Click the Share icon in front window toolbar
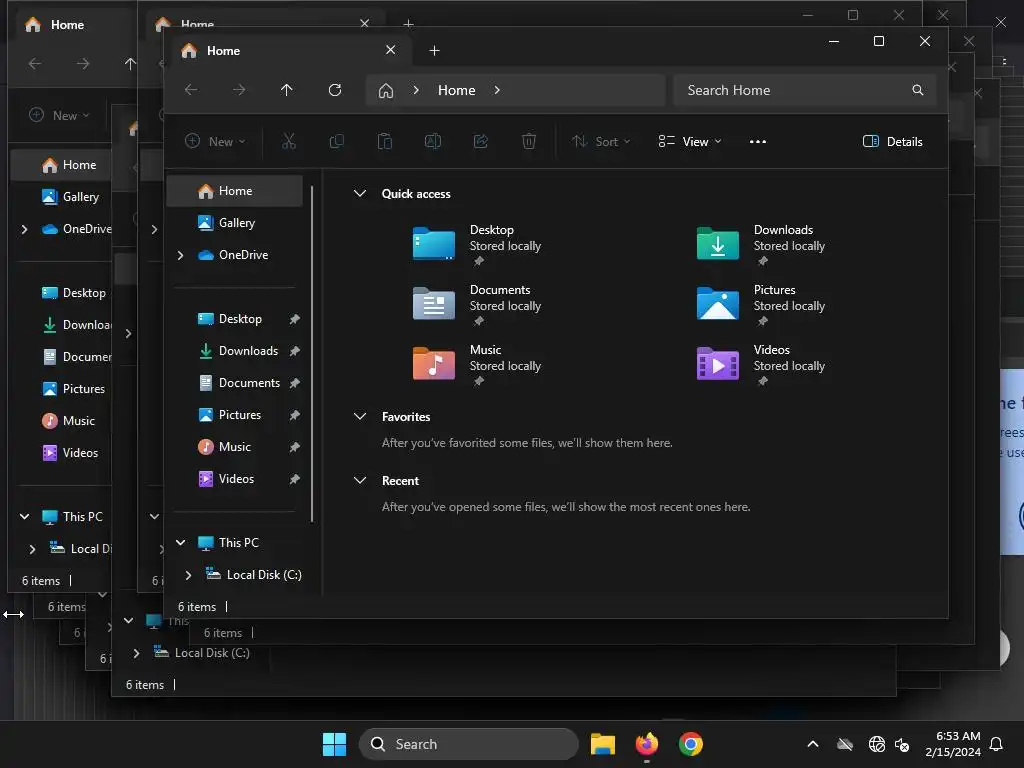1024x768 pixels. pyautogui.click(x=481, y=141)
